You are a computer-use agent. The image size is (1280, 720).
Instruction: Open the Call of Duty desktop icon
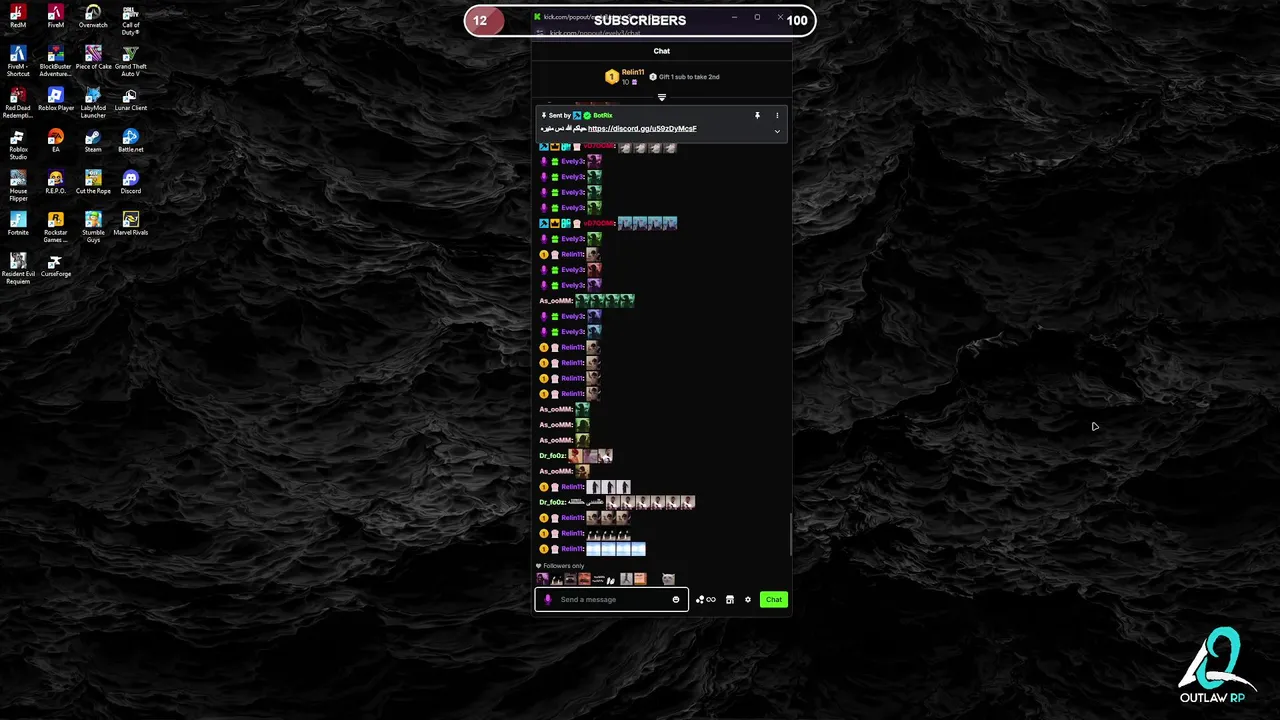tap(130, 20)
